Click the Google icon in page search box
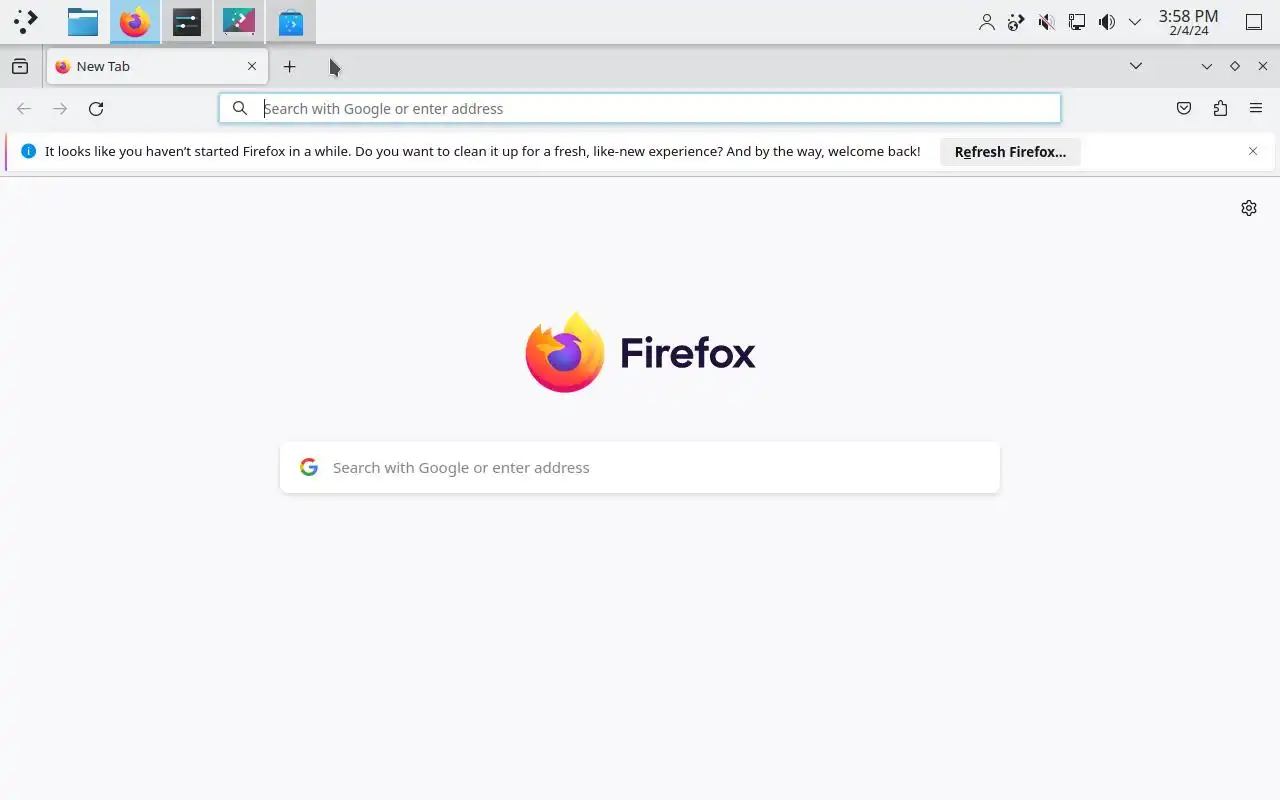Screen dimensions: 1280x800 pyautogui.click(x=309, y=467)
